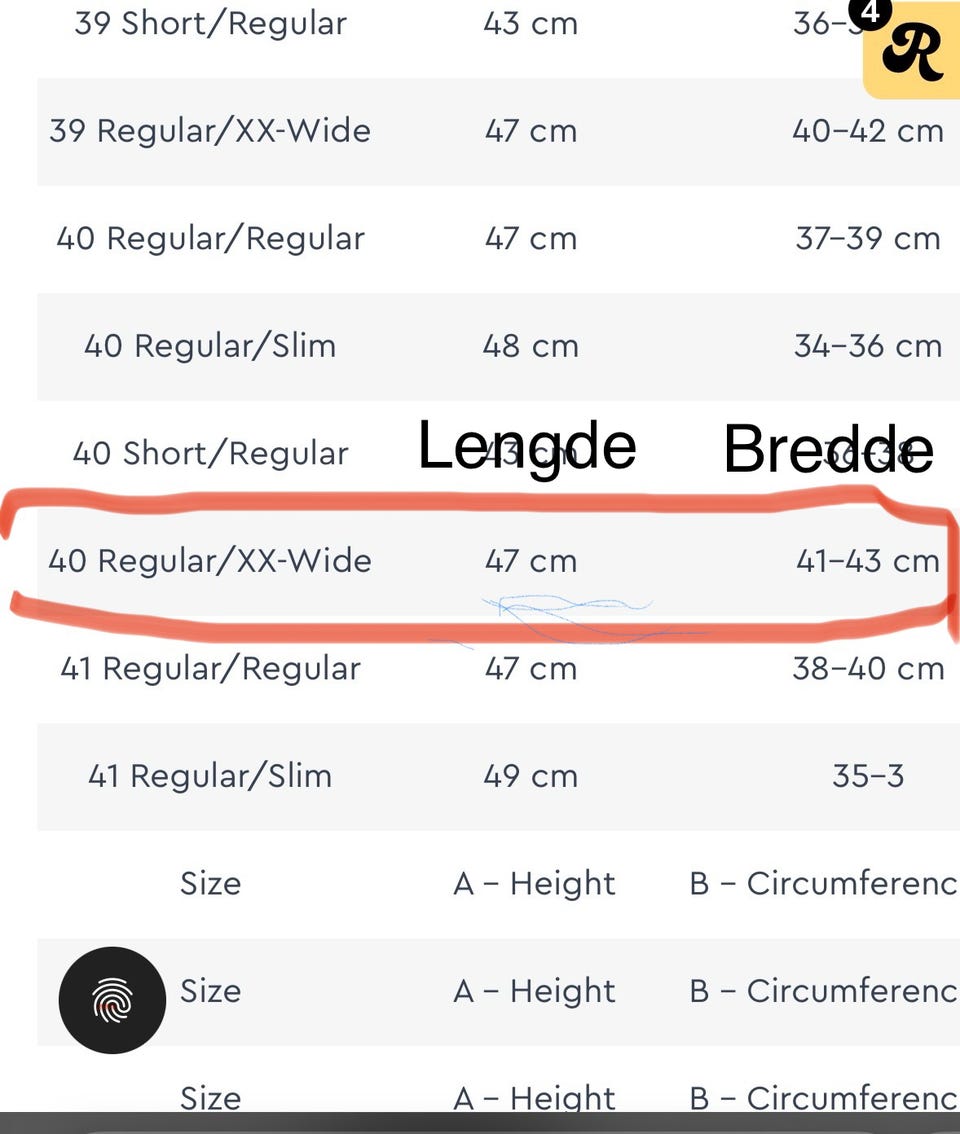960x1134 pixels.
Task: Select the highlighted 40 Regular/XX-Wide label
Action: pyautogui.click(x=210, y=561)
